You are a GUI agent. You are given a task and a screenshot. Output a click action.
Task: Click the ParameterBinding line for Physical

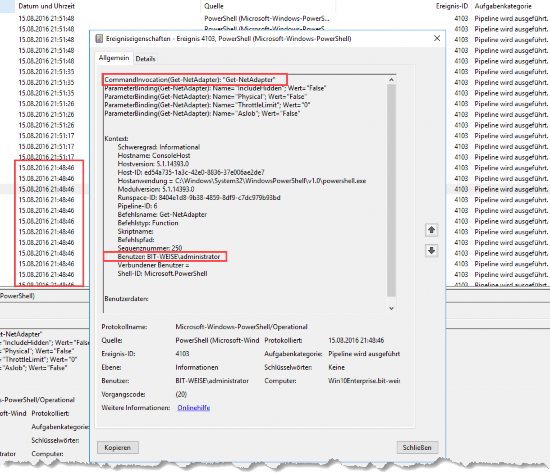tap(206, 96)
